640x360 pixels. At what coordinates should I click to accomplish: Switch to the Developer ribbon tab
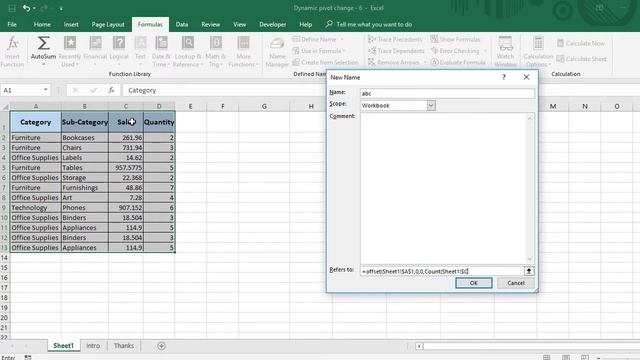point(273,24)
